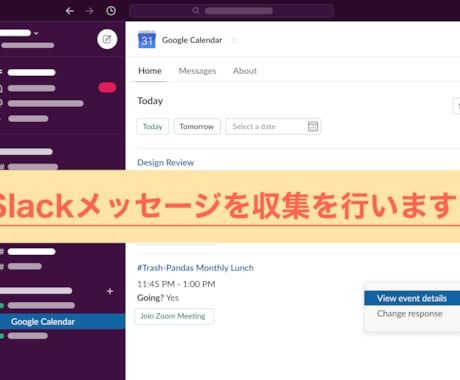The image size is (460, 380).
Task: Open the item with red badge
Action: tap(58, 88)
